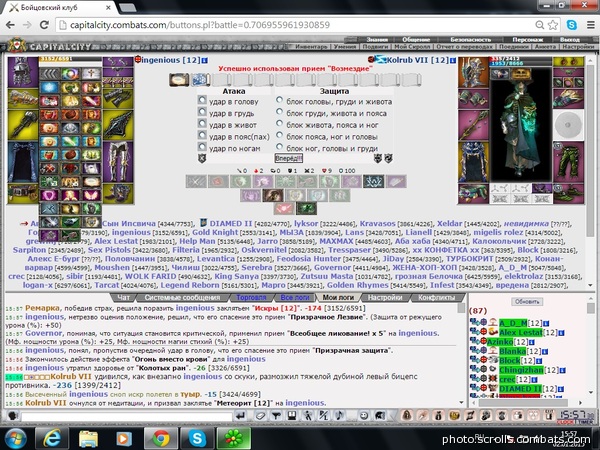
Task: Open player link 'Kravasos' in the fighter list
Action: (x=377, y=223)
